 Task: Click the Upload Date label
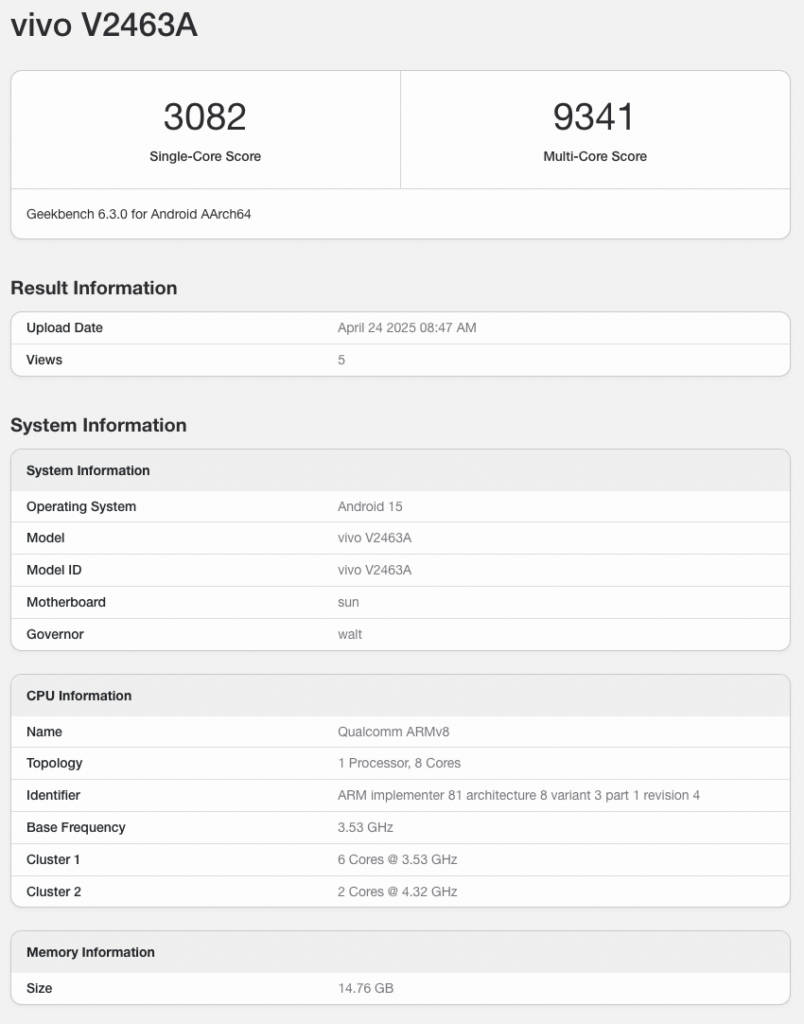point(65,328)
